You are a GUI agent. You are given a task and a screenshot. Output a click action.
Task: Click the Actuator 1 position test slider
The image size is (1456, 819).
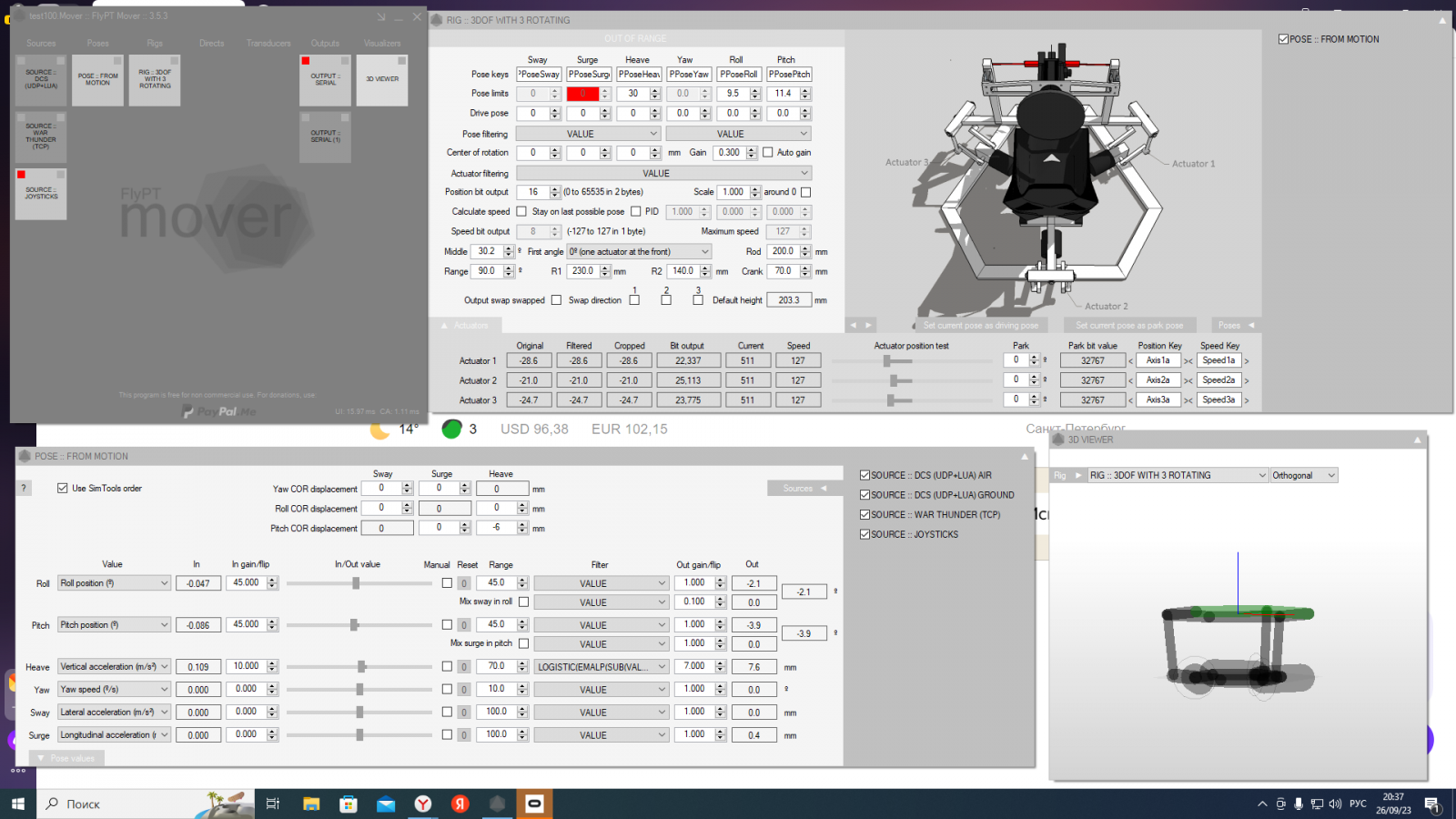912,360
